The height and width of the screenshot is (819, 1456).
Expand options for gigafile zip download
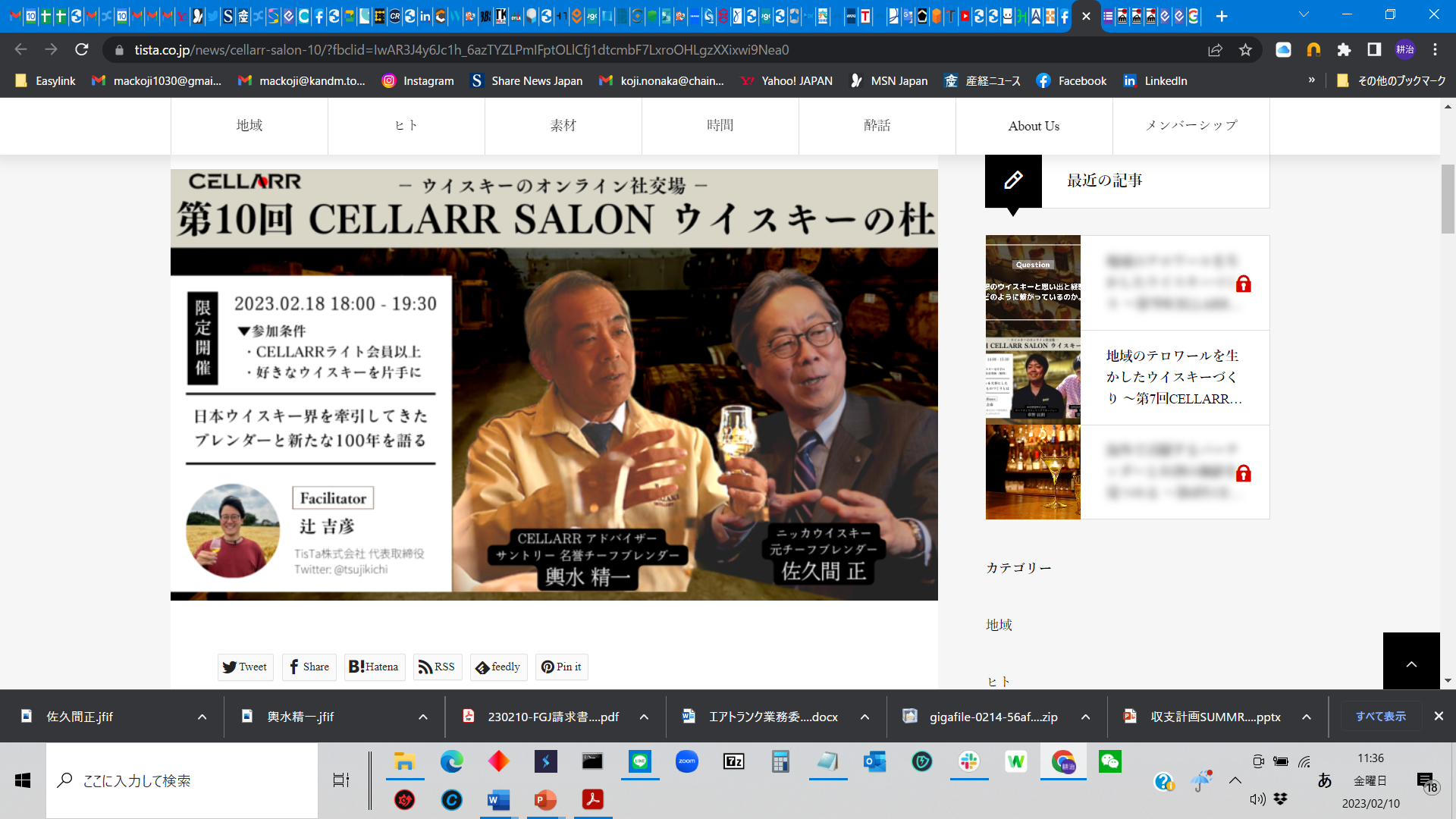click(1086, 717)
